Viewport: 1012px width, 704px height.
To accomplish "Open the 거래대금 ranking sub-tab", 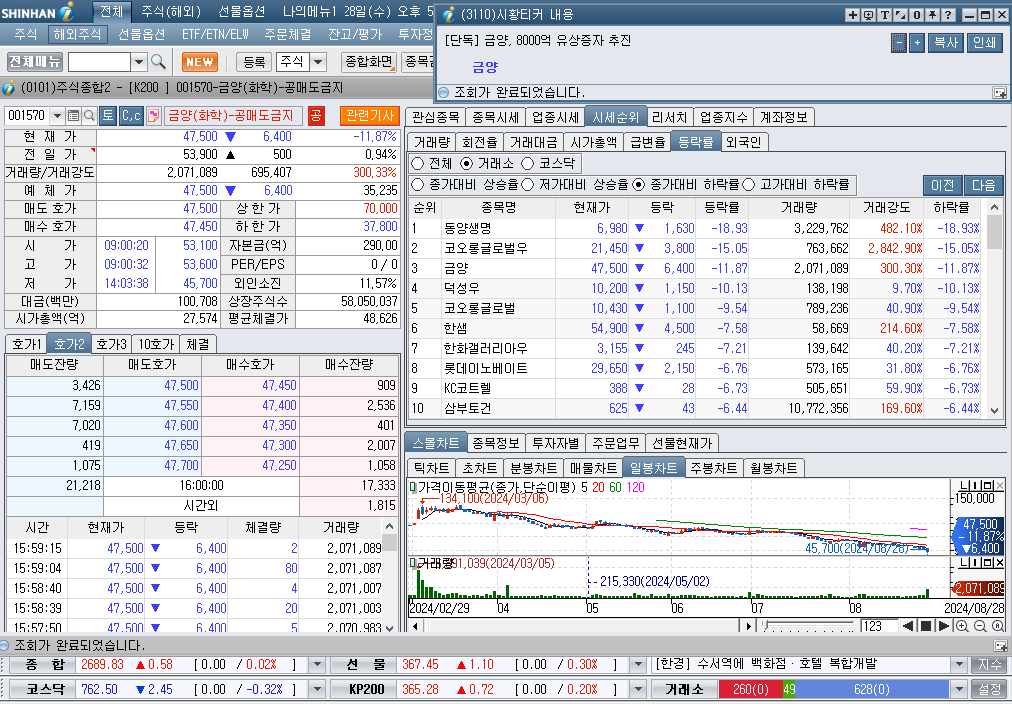I will point(533,142).
